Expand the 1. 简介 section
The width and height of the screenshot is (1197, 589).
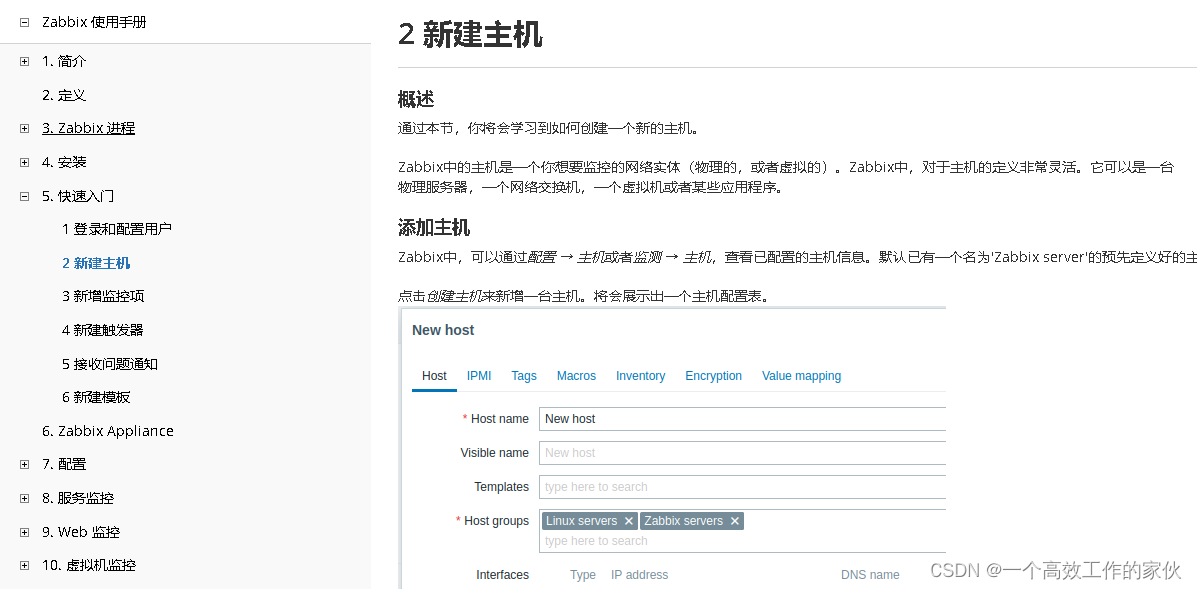24,62
